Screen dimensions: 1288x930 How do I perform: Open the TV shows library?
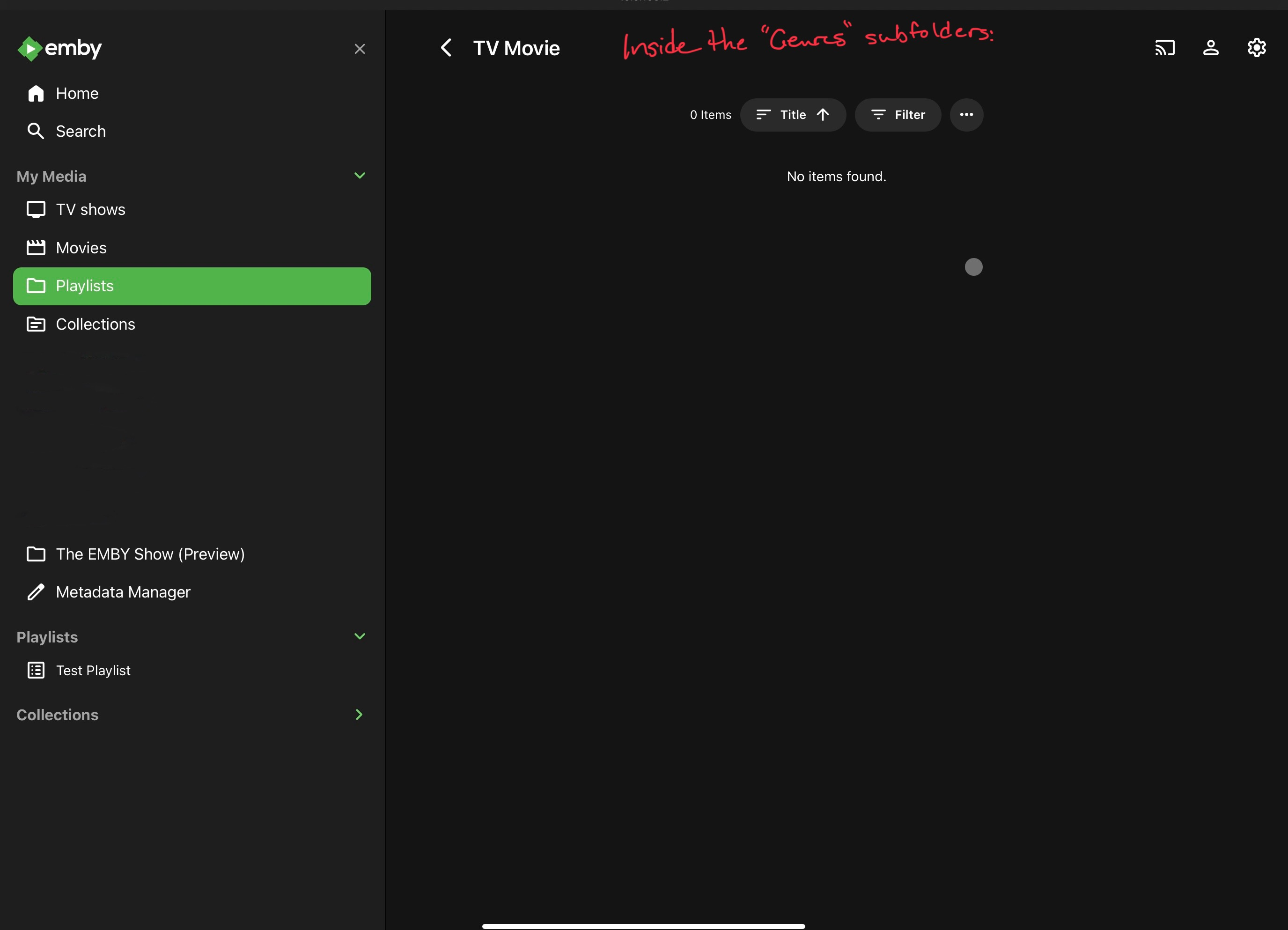coord(90,210)
